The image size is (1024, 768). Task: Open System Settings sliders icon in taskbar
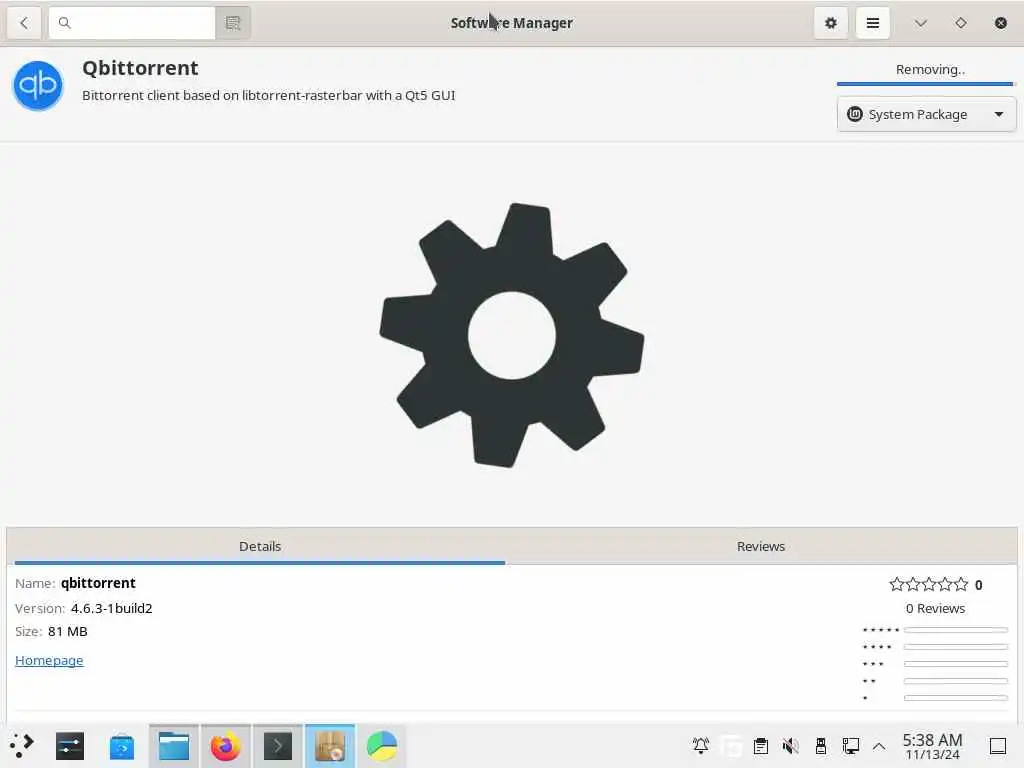(70, 746)
